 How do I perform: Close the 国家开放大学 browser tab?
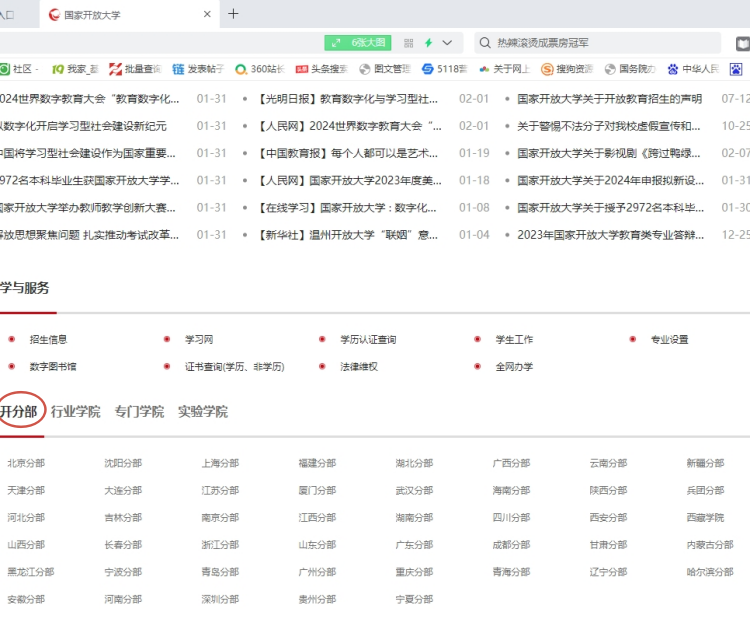pos(207,14)
